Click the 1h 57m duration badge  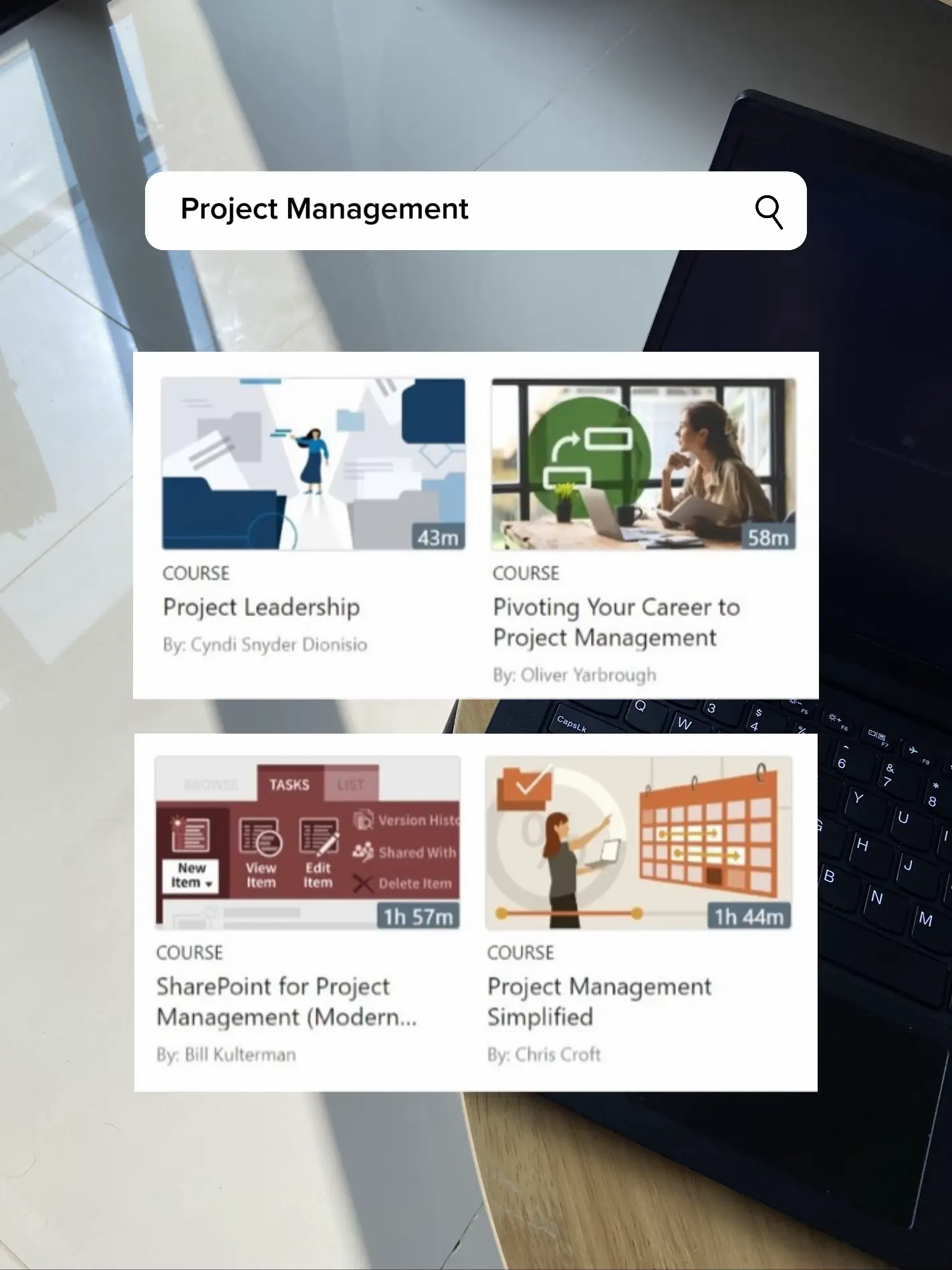[x=418, y=916]
